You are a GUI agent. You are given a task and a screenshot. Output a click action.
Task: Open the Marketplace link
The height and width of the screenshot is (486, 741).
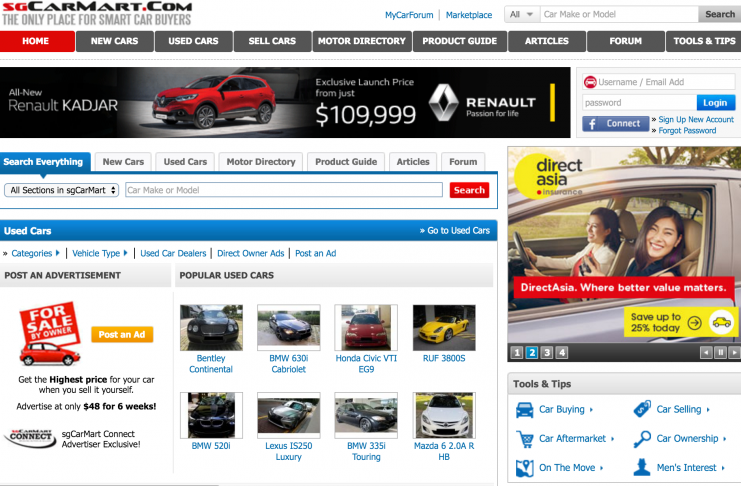coord(469,15)
